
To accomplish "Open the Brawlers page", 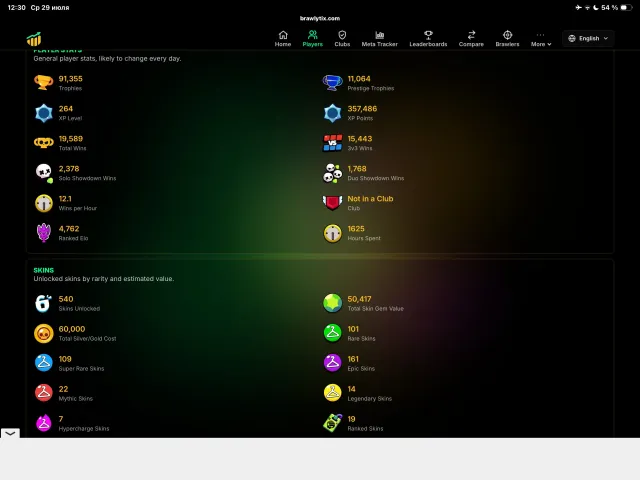I will (507, 39).
